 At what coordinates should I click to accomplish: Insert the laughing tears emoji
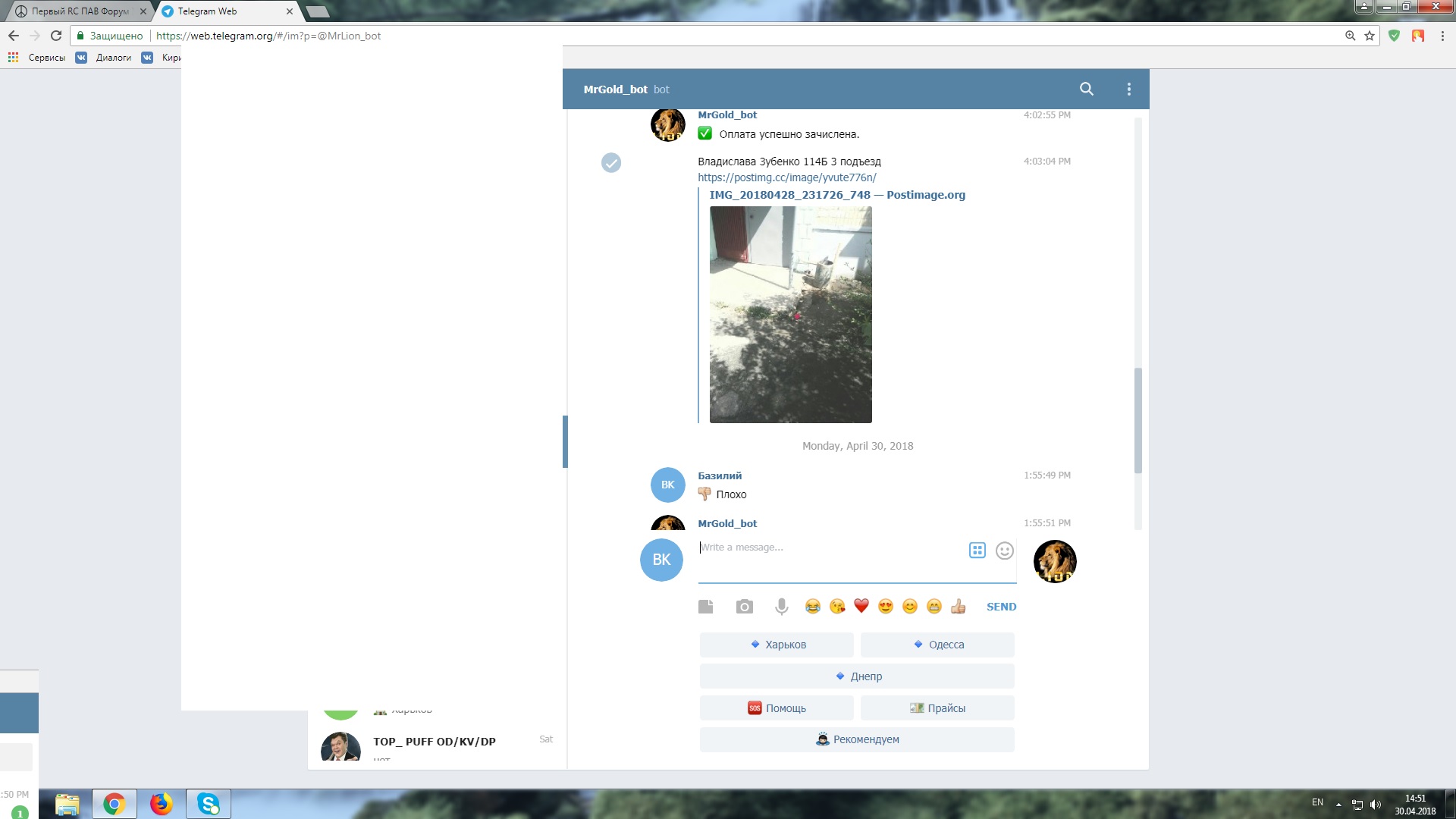(812, 606)
